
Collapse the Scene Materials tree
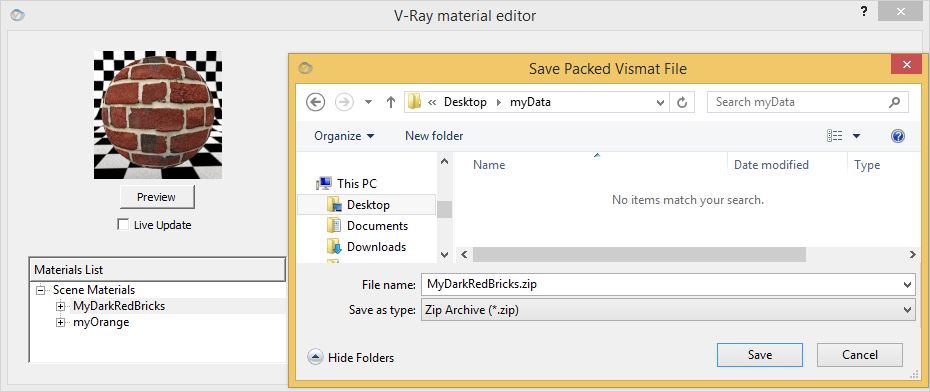tap(40, 290)
